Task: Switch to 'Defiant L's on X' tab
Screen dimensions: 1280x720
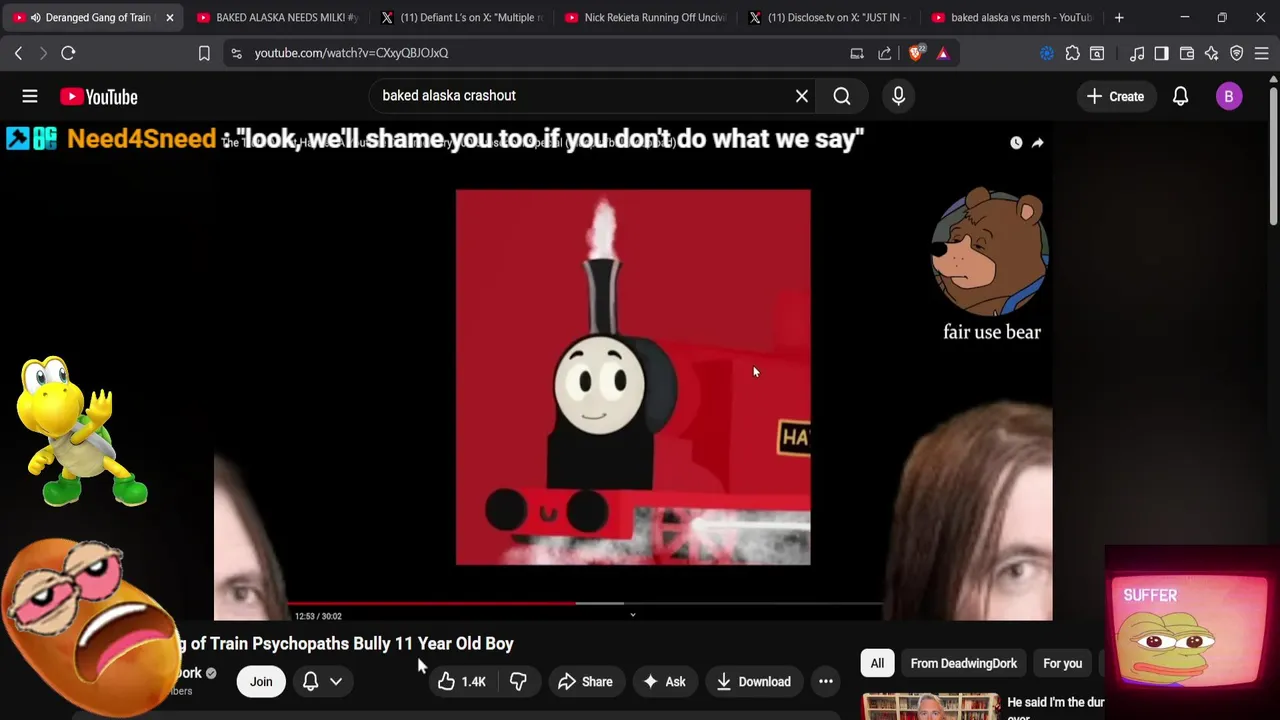Action: click(461, 17)
